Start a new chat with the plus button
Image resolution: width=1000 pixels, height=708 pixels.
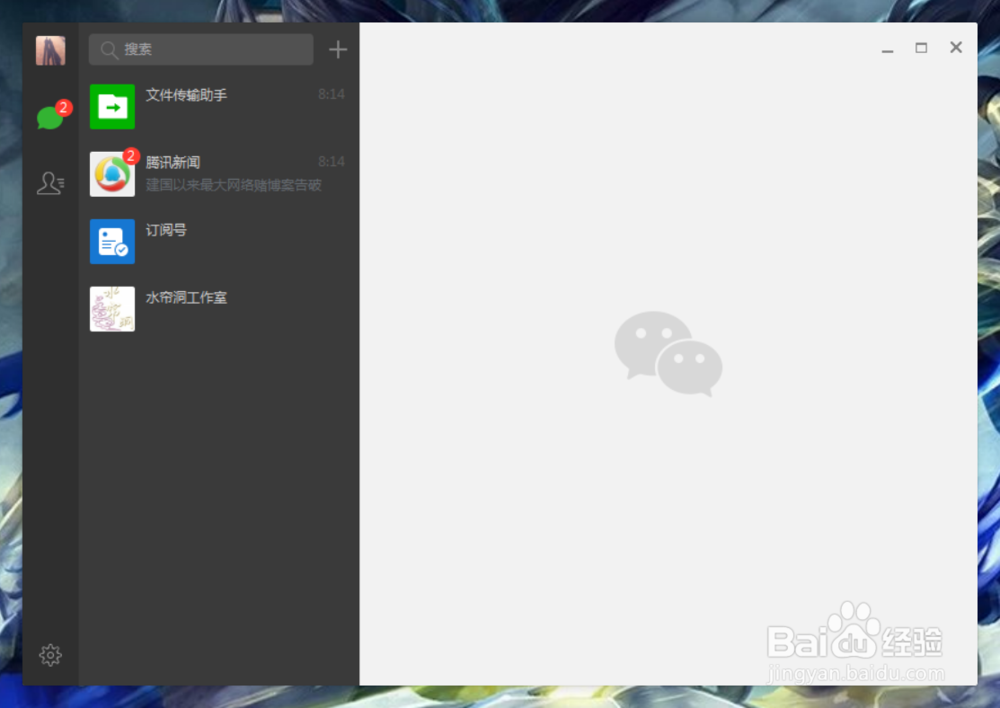click(338, 50)
